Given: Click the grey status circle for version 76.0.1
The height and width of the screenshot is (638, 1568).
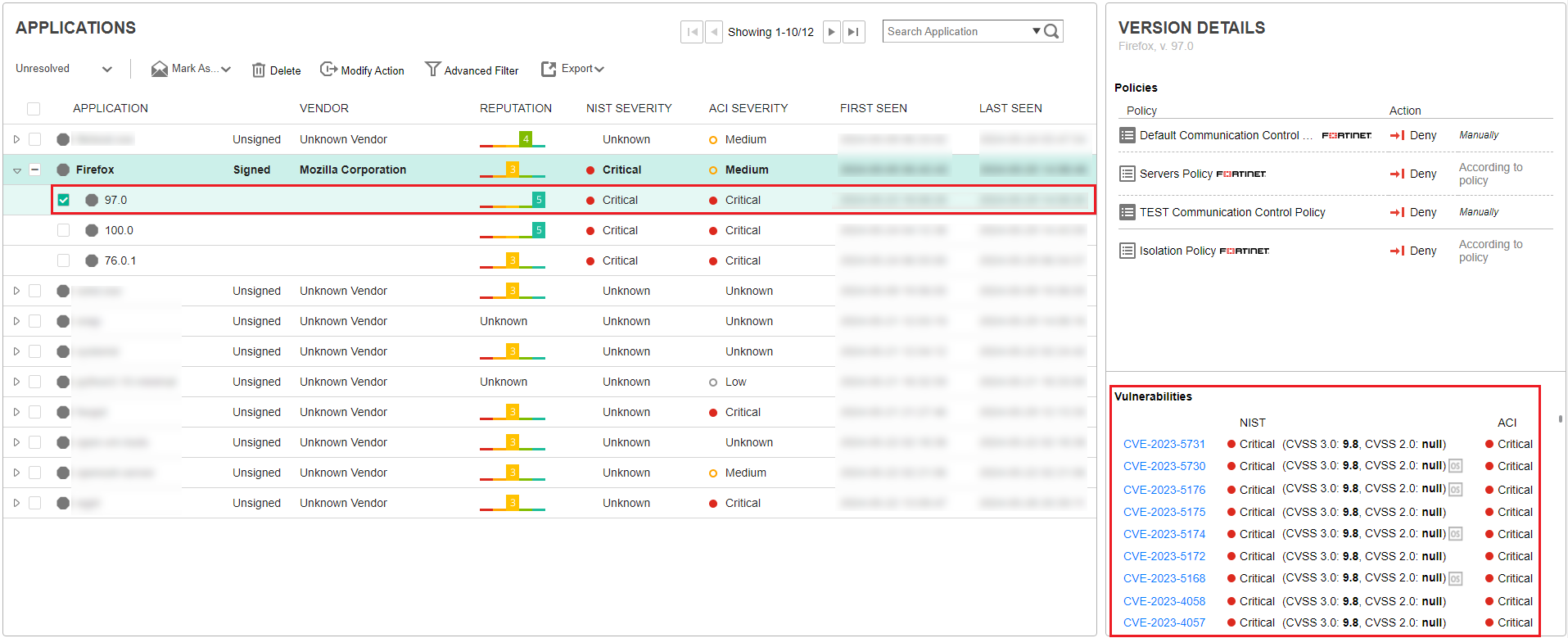Looking at the screenshot, I should [x=92, y=260].
